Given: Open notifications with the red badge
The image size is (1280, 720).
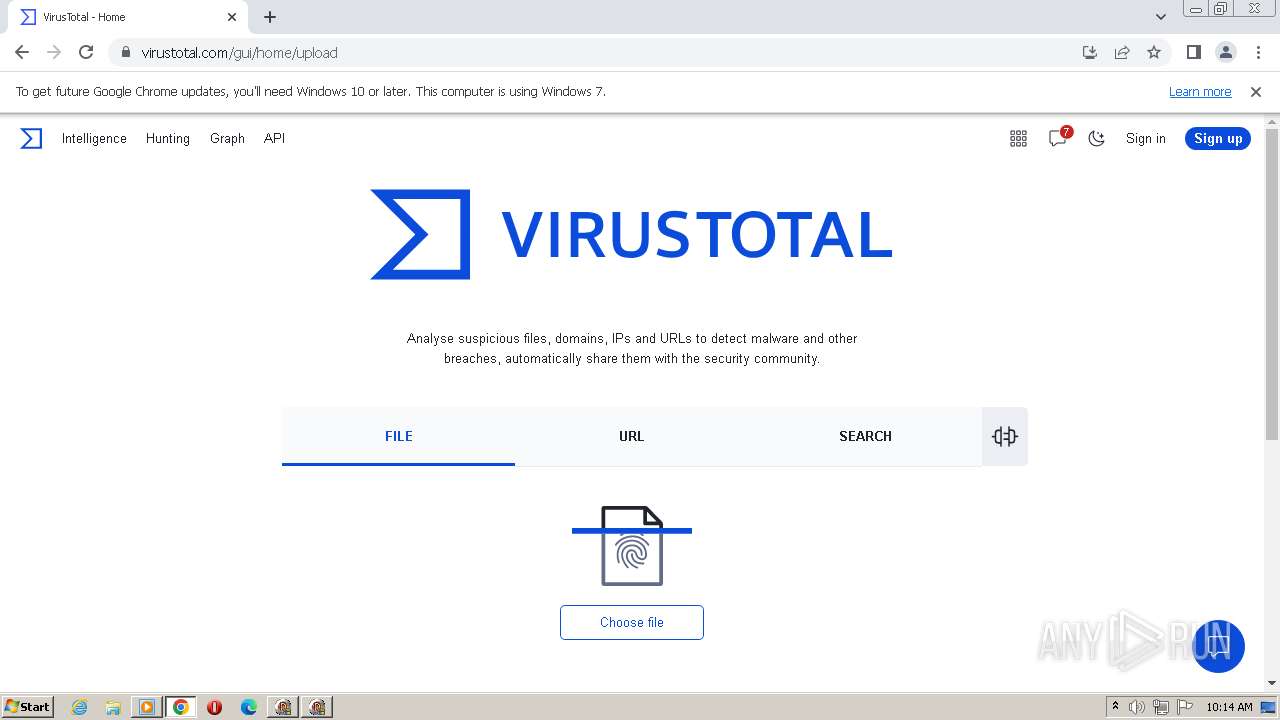Looking at the screenshot, I should 1058,138.
